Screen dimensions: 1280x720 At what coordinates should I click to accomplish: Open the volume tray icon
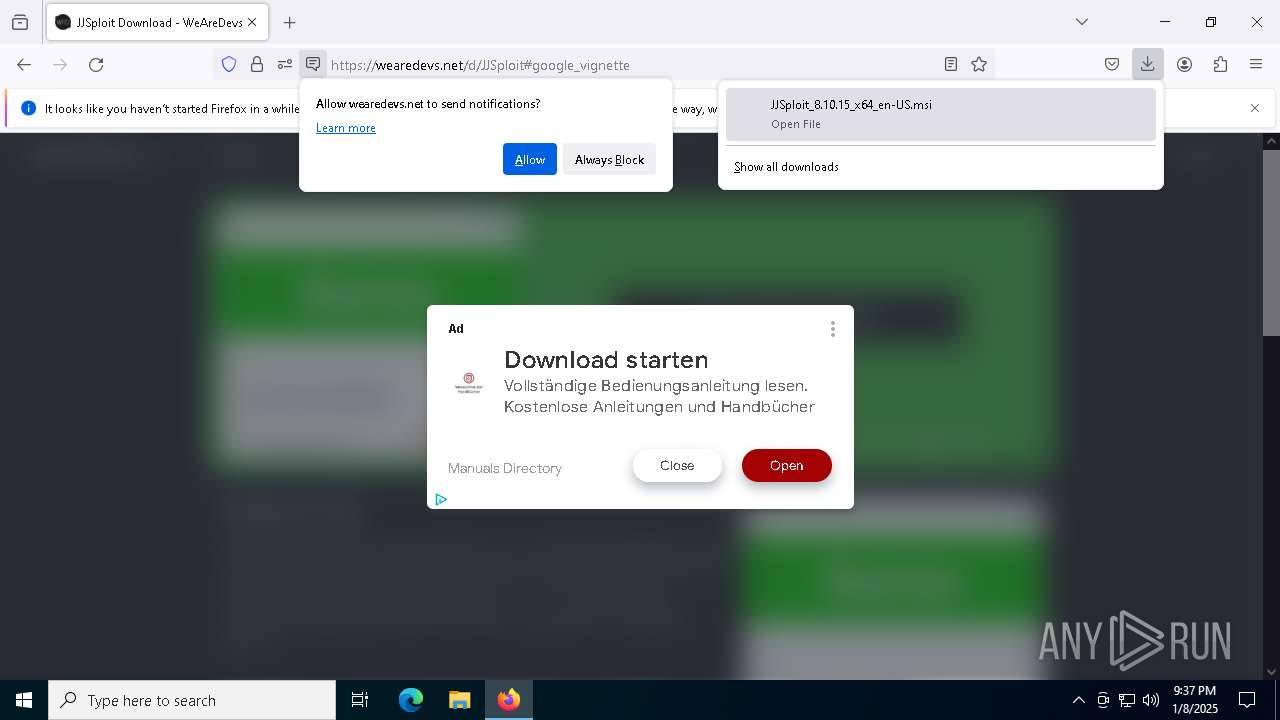tap(1151, 700)
